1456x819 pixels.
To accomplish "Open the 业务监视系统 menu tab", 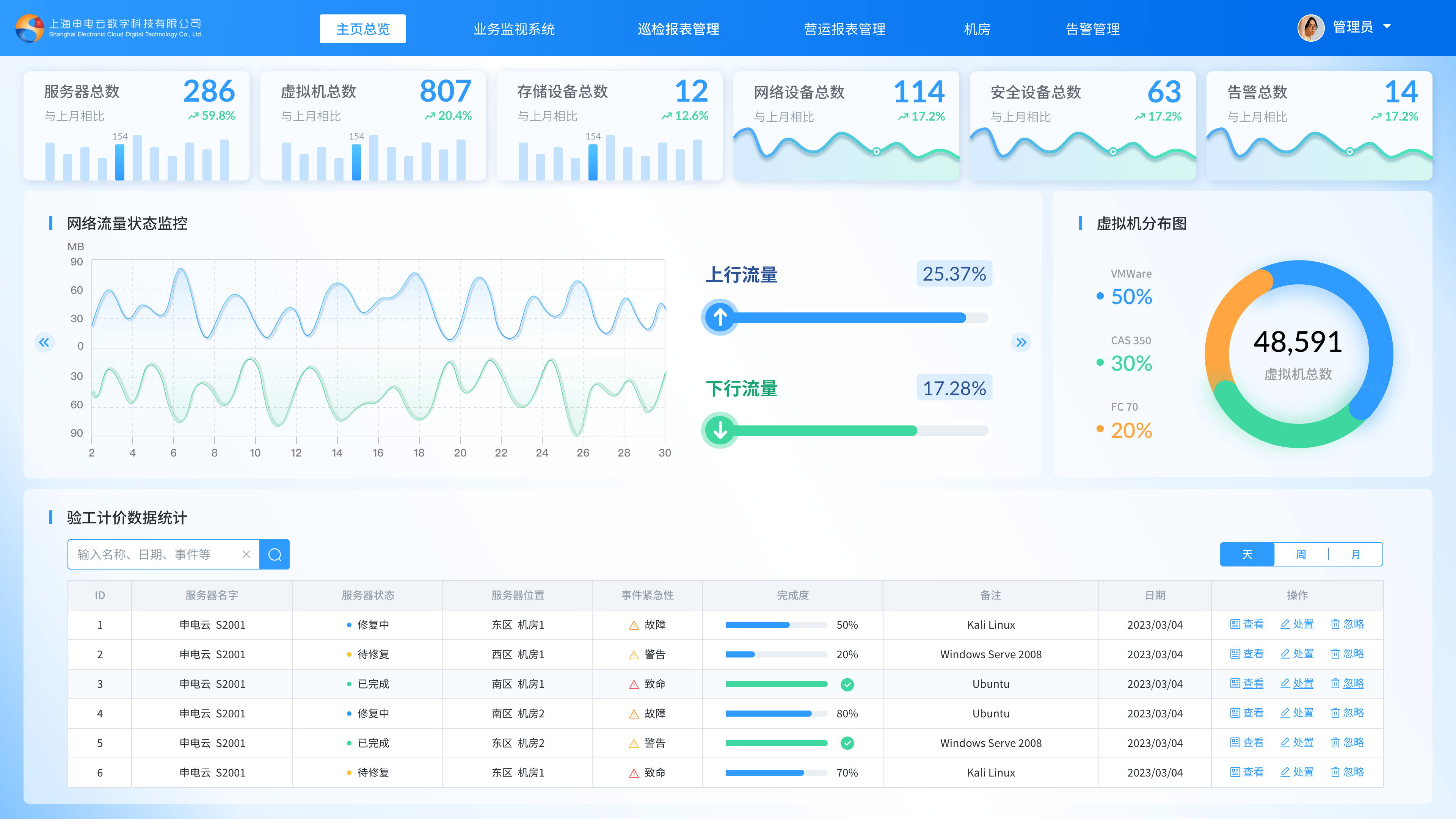I will pyautogui.click(x=514, y=29).
